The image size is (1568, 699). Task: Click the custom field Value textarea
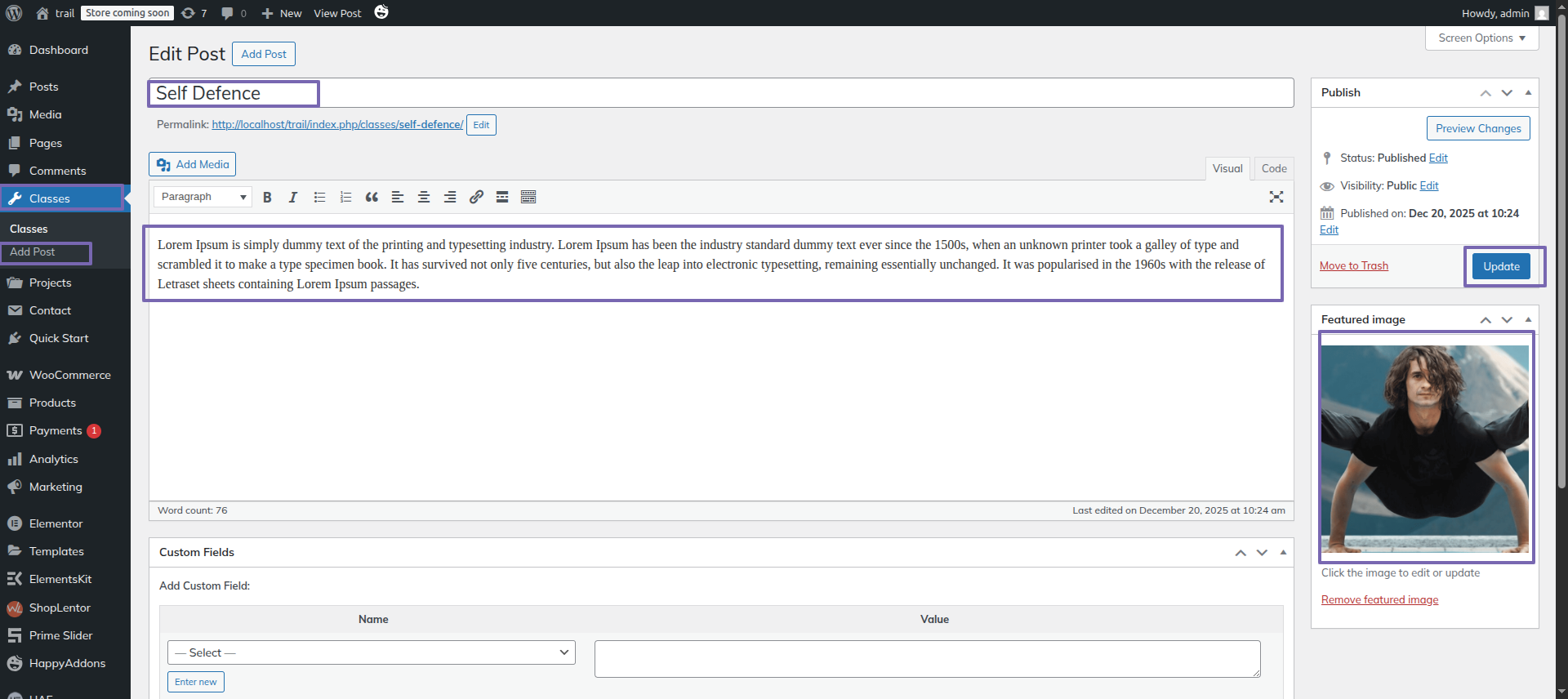(x=927, y=658)
